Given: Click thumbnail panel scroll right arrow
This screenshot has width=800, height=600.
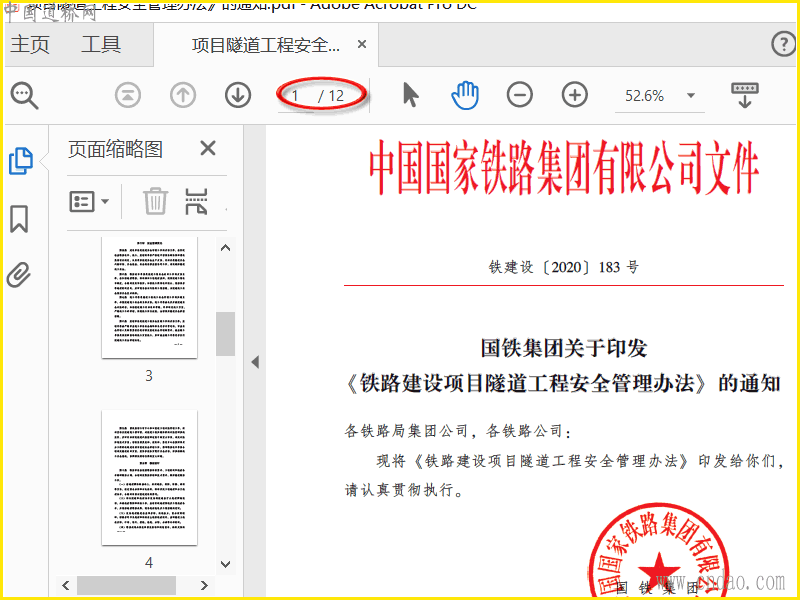Looking at the screenshot, I should coord(204,585).
